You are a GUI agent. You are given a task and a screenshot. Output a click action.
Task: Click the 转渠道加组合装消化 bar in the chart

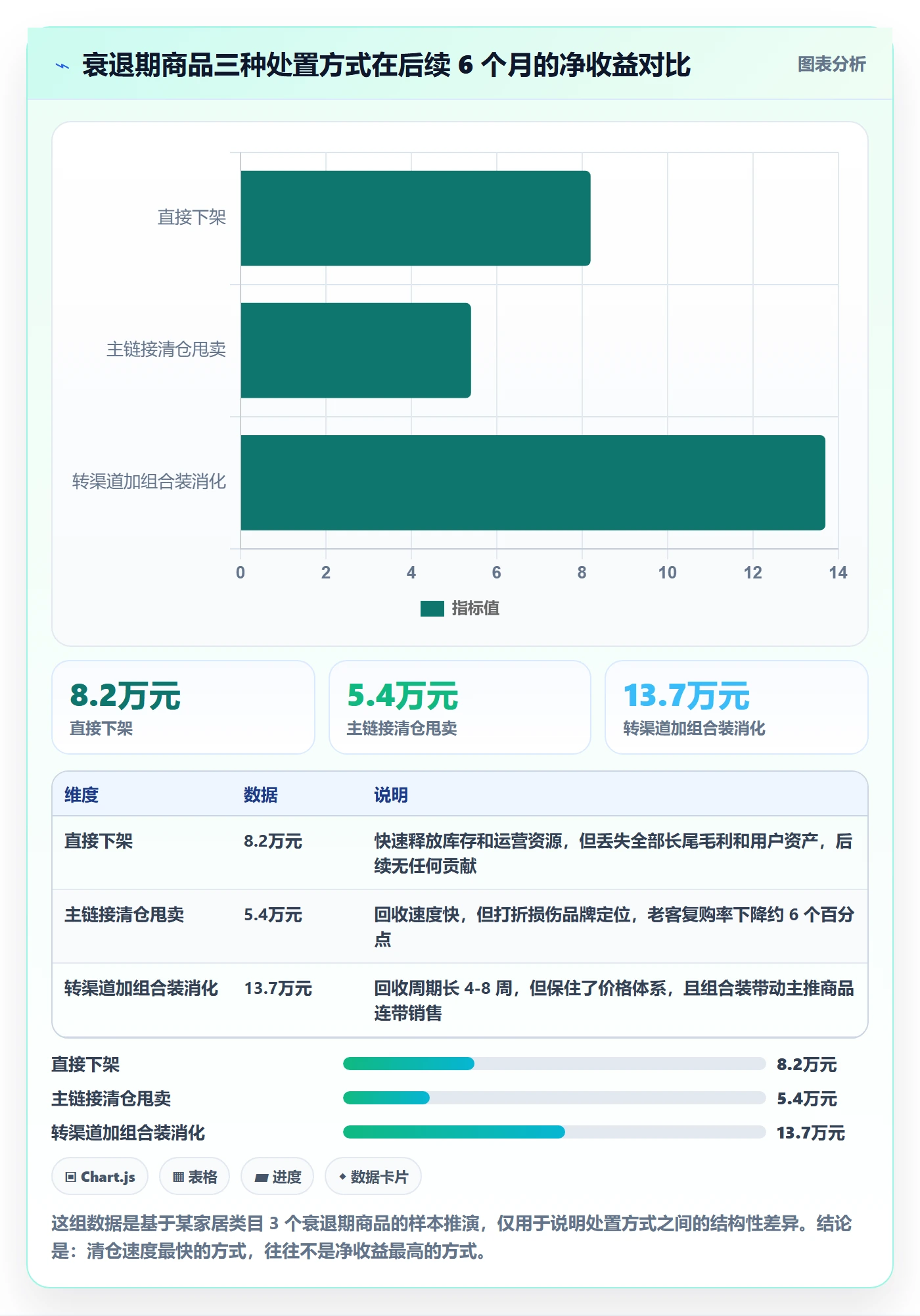click(x=533, y=482)
